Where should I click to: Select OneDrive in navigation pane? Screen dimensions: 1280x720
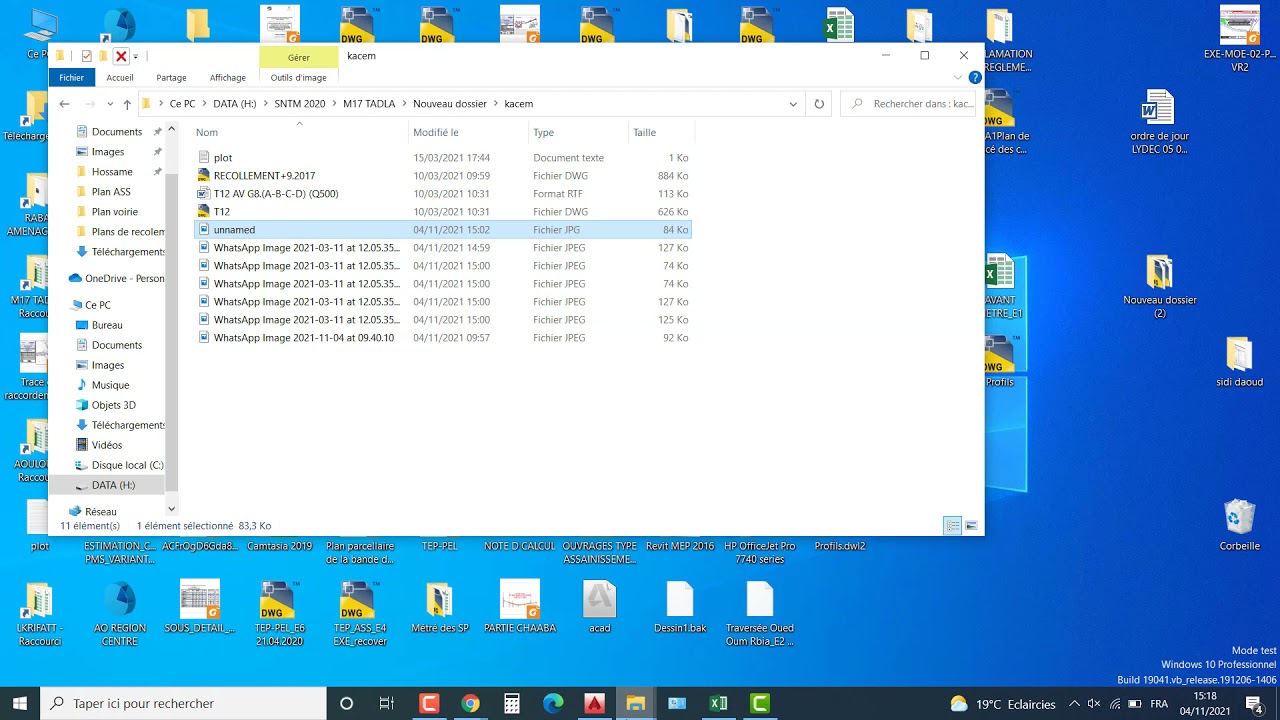click(116, 279)
